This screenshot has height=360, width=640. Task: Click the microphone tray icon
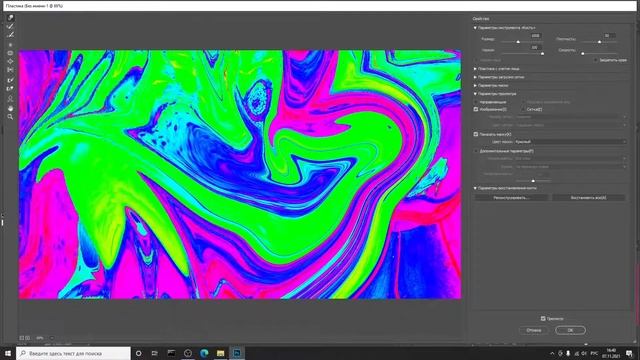(x=568, y=353)
